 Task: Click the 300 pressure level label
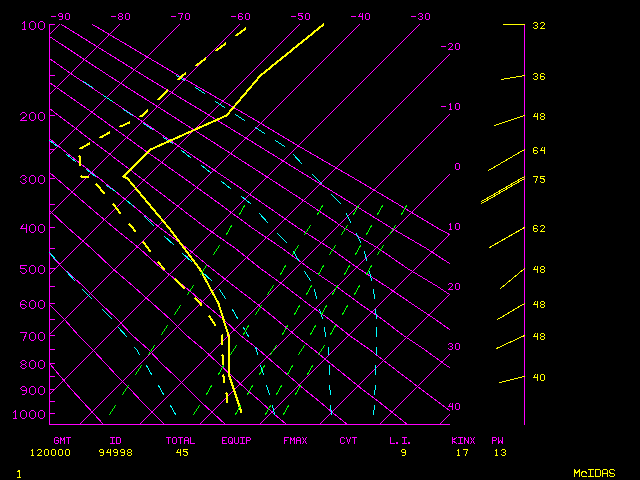coord(34,180)
